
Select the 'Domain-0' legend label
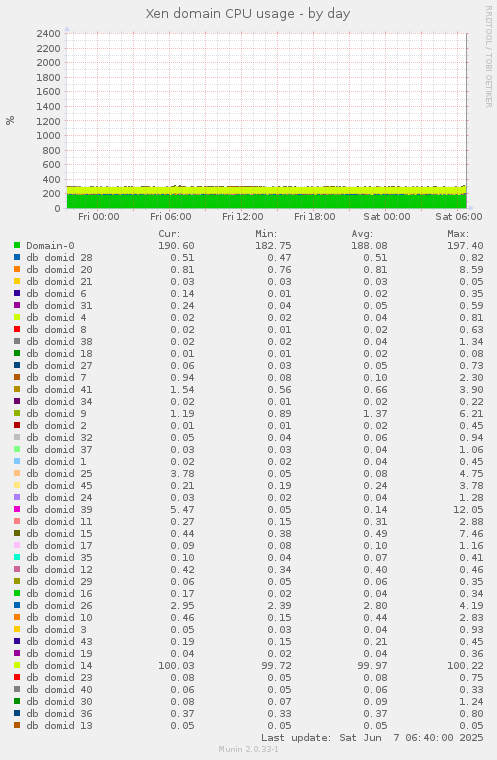[x=50, y=246]
